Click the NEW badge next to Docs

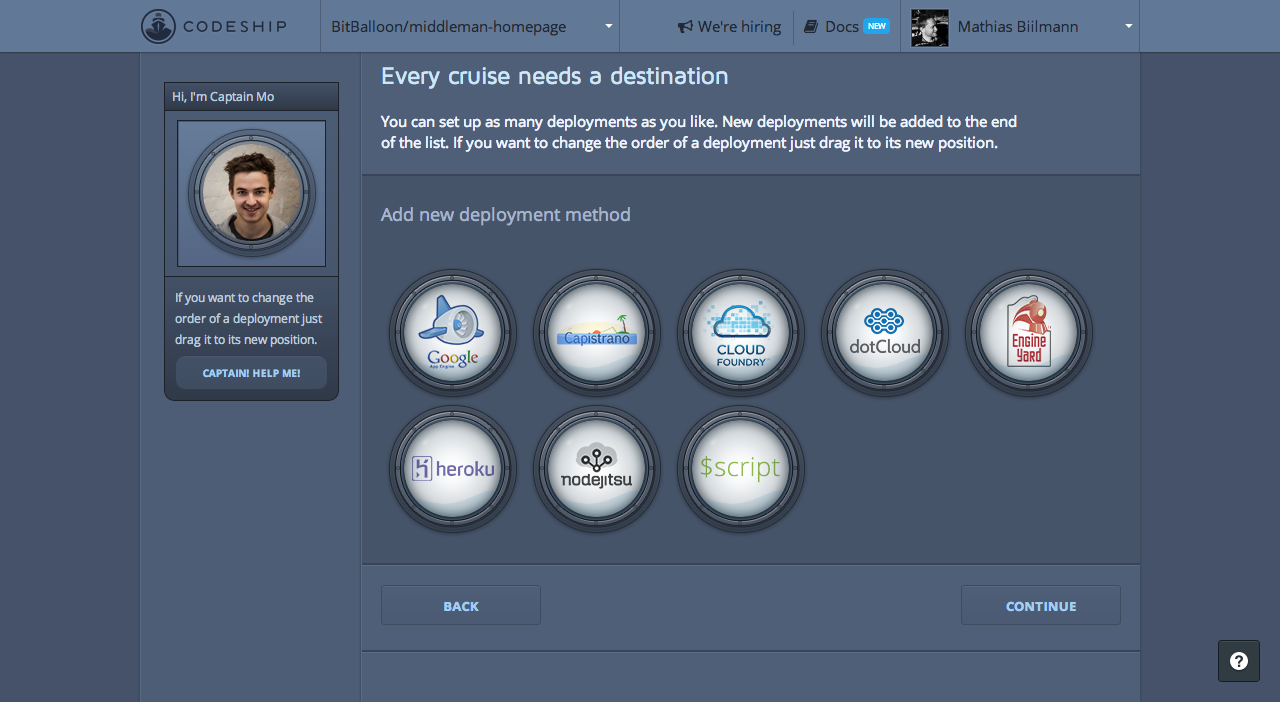877,26
